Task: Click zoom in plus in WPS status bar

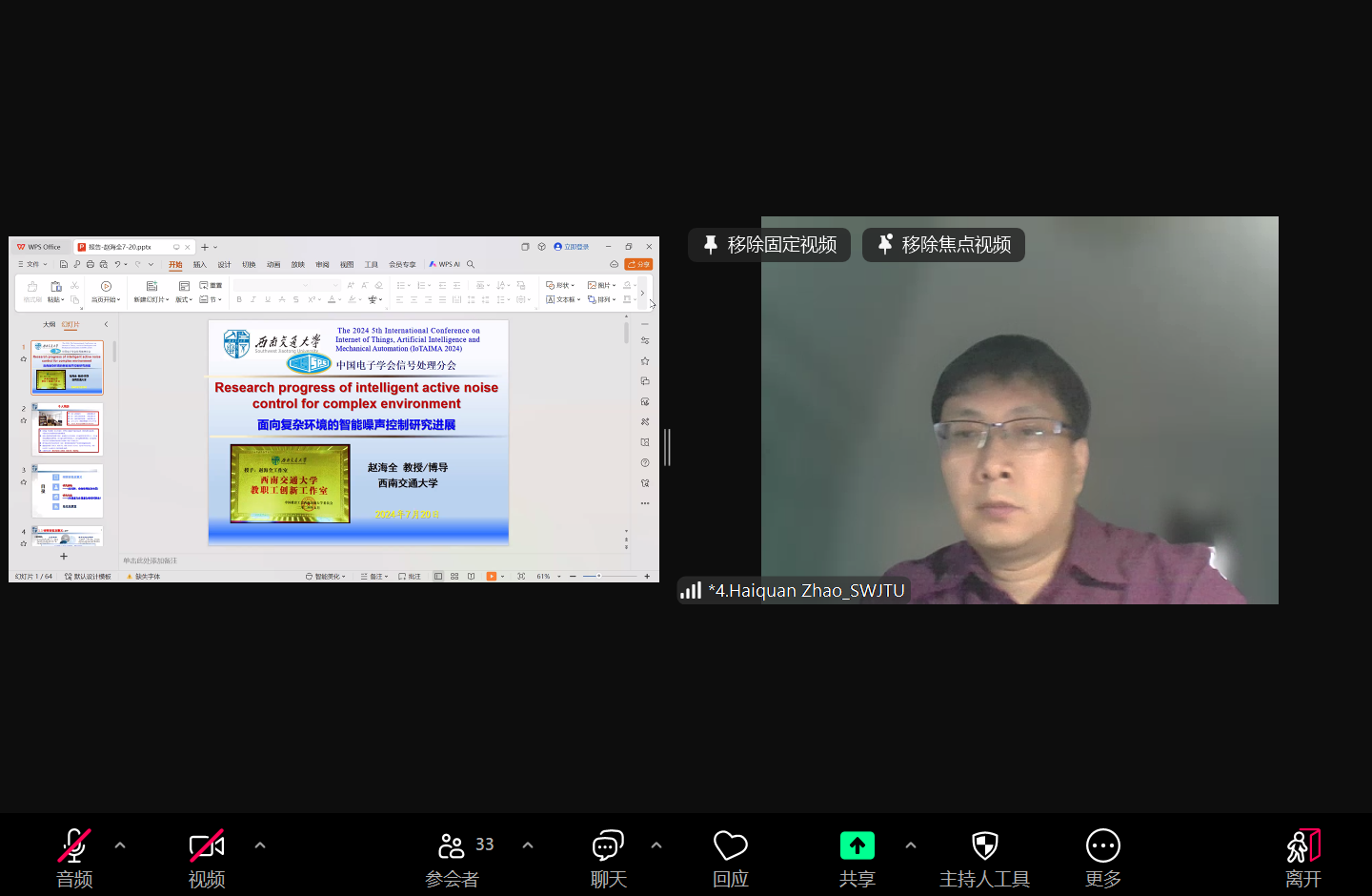Action: (x=647, y=577)
